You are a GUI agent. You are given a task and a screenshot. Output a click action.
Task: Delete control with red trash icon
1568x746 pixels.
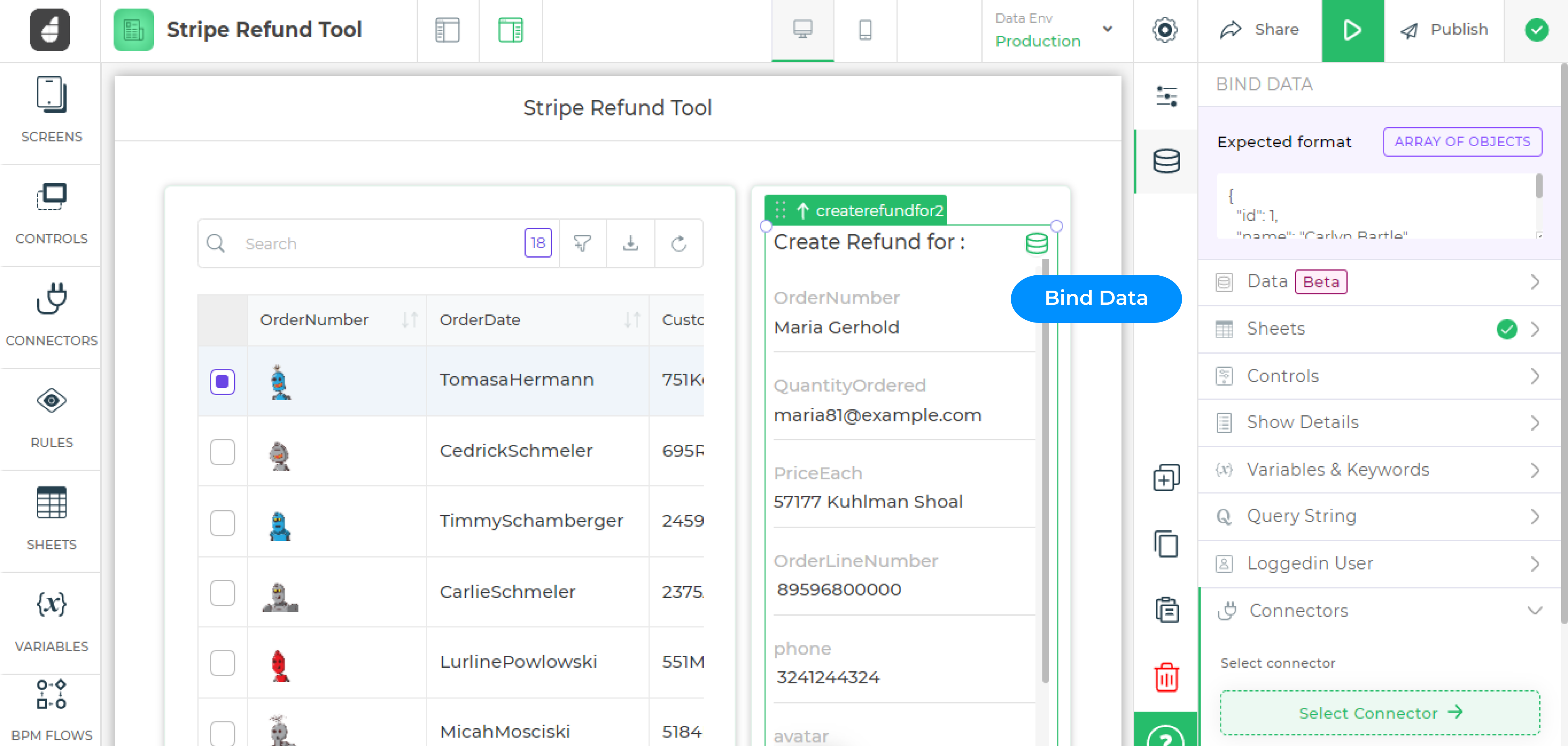1166,677
